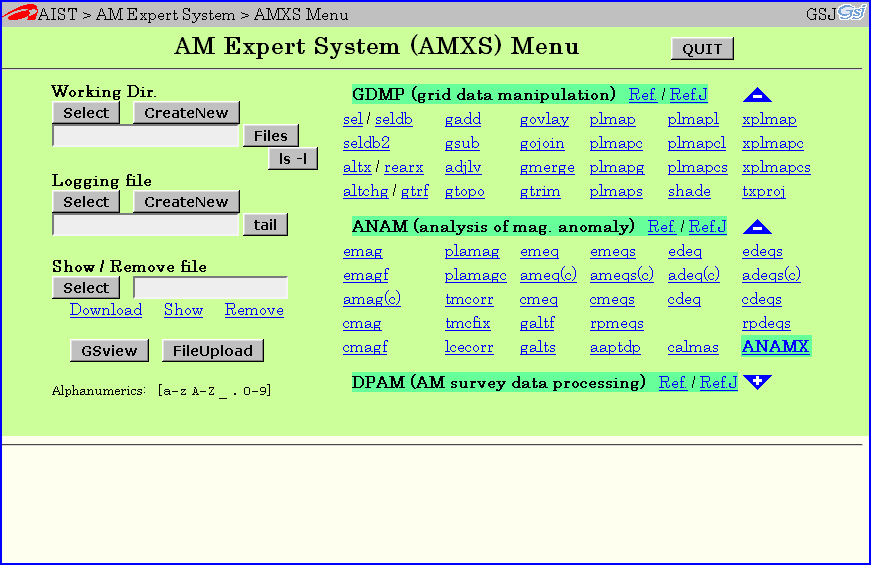Click Select under Show / Remove file
The image size is (871, 565).
(86, 288)
